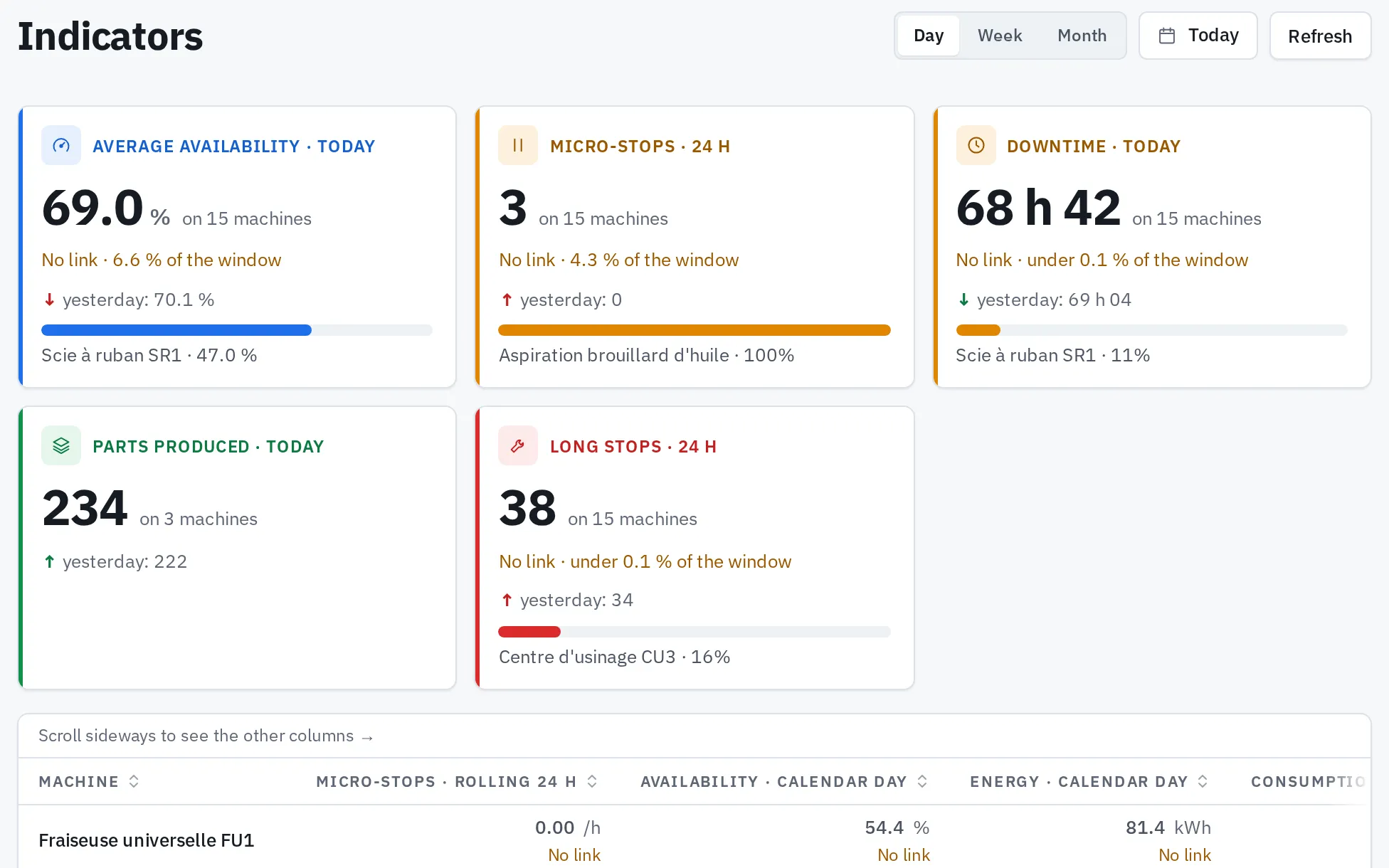Click the sort icon beside MACHINE header
Screen dimensions: 1389x868
[x=134, y=781]
